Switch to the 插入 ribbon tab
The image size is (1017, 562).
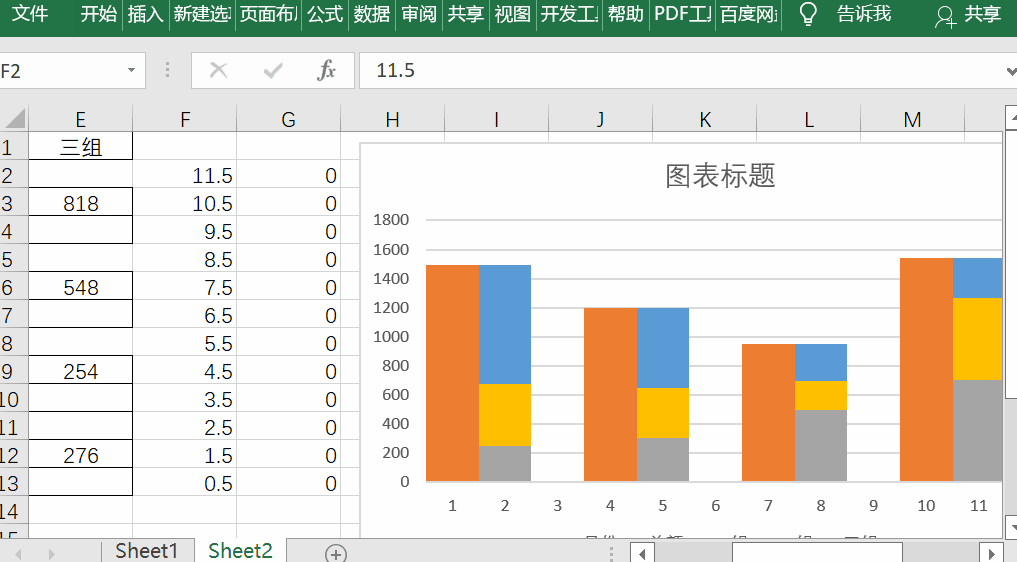[x=145, y=14]
